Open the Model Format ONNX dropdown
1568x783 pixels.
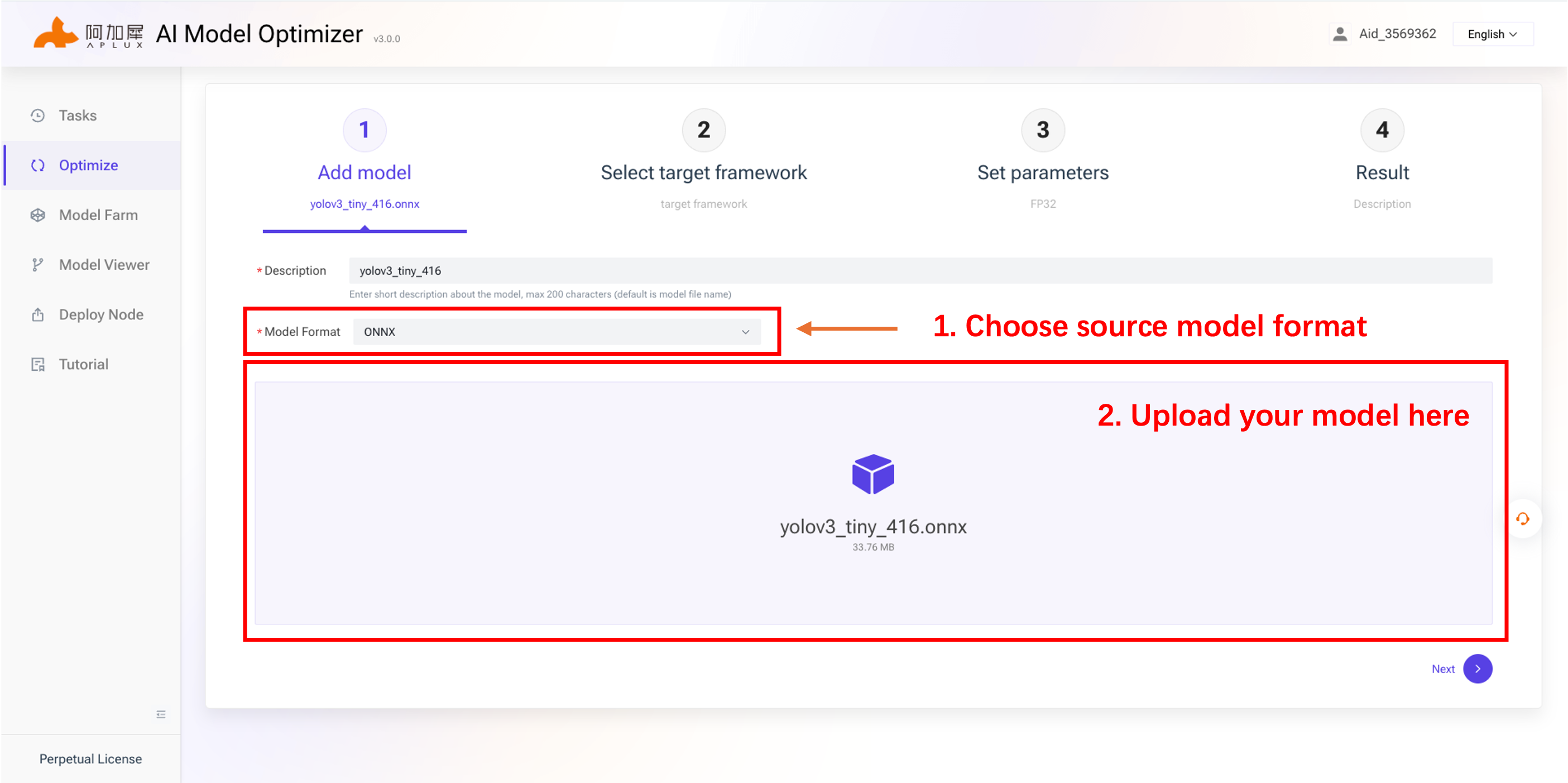click(x=557, y=332)
